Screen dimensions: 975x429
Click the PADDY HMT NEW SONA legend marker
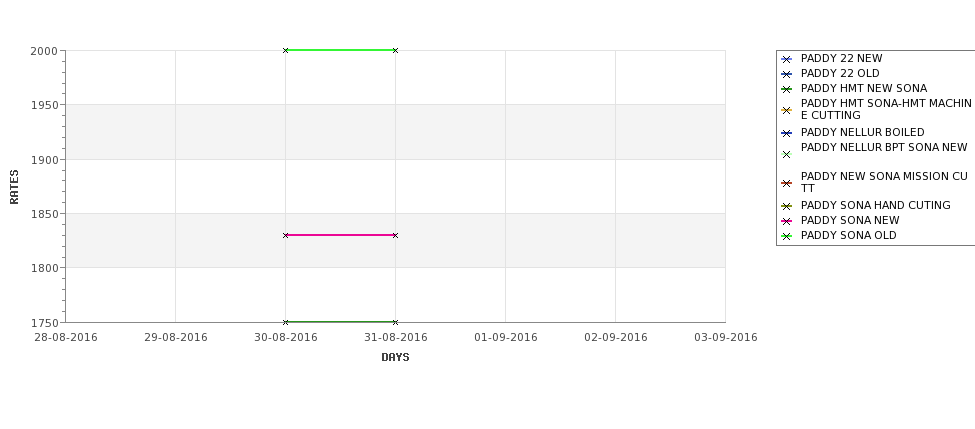pos(786,90)
